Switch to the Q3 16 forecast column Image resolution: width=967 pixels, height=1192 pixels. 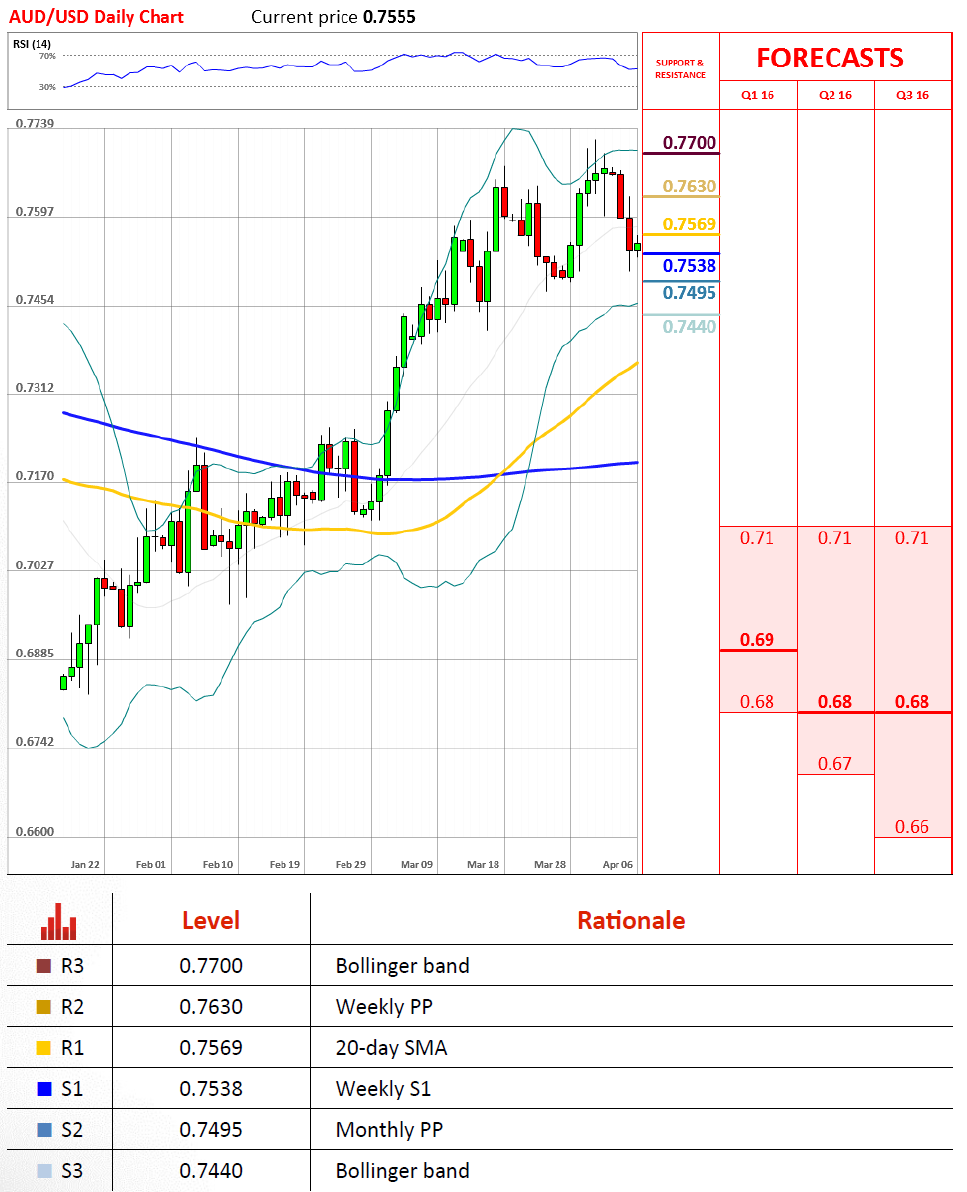[912, 95]
